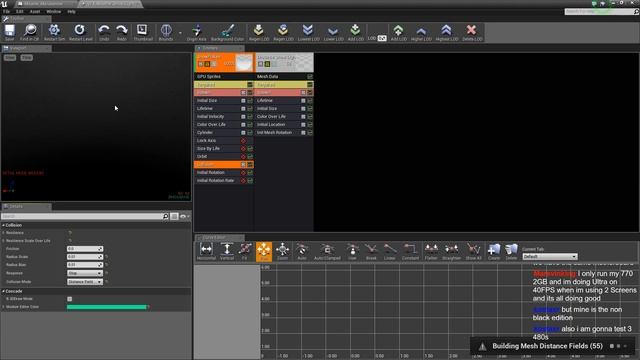This screenshot has width=640, height=360.
Task: Set curve tangent to User
Action: coord(352,251)
